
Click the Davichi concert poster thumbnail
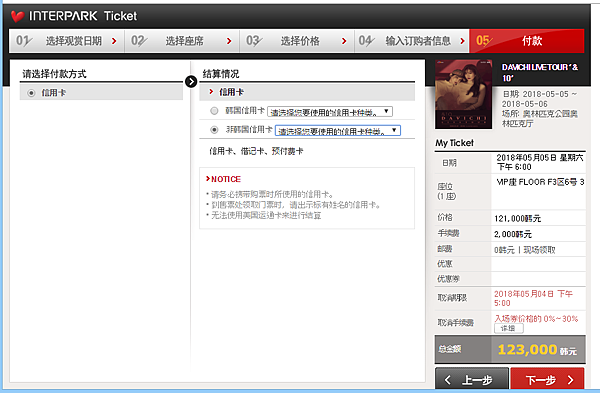pos(463,94)
